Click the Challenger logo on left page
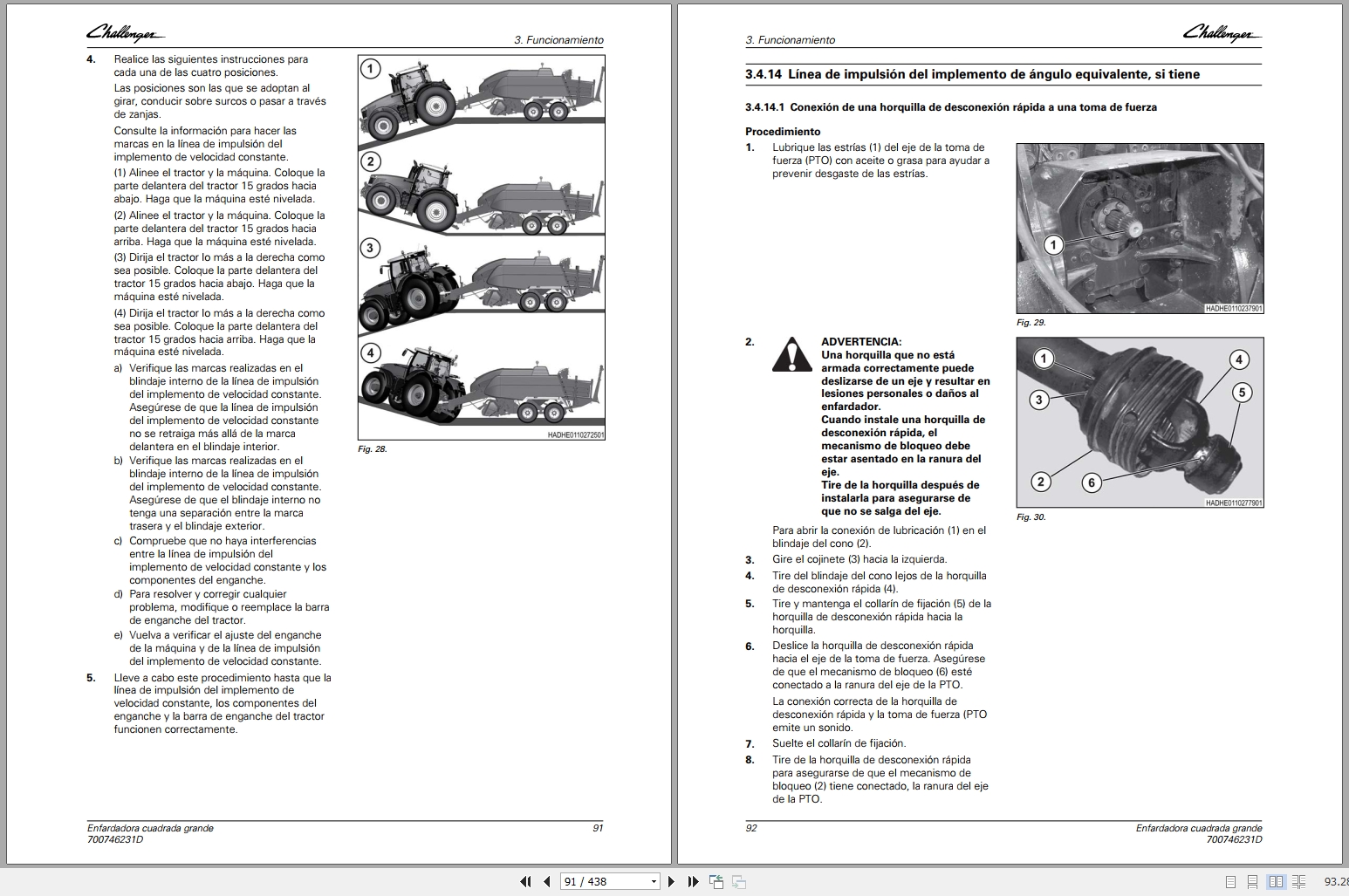 point(125,33)
